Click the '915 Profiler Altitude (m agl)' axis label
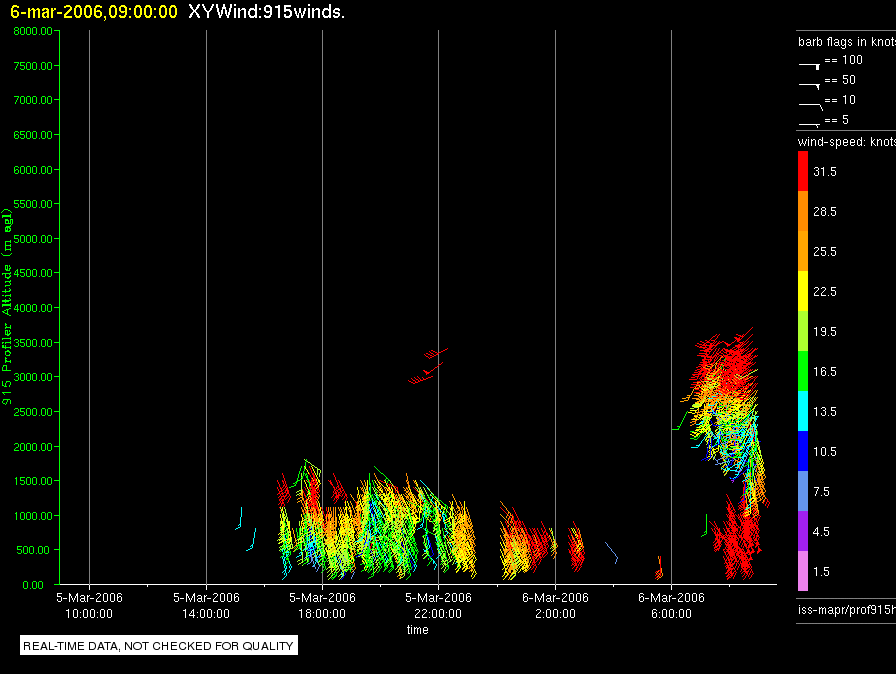896x674 pixels. coord(7,307)
